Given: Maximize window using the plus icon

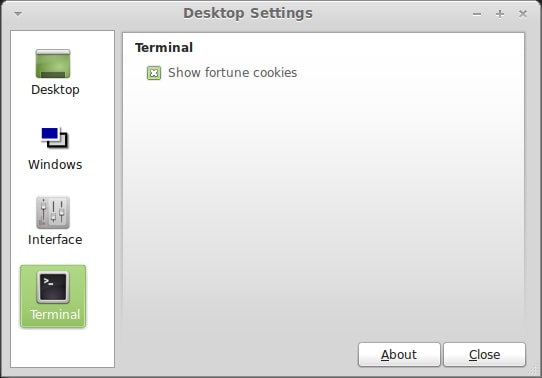Looking at the screenshot, I should point(500,14).
